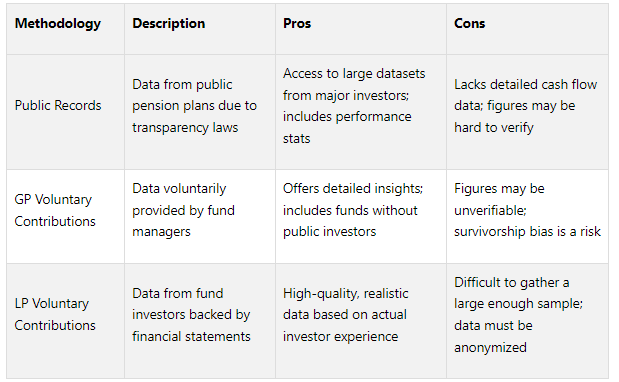Click the text 'hard to verify'

coord(494,127)
